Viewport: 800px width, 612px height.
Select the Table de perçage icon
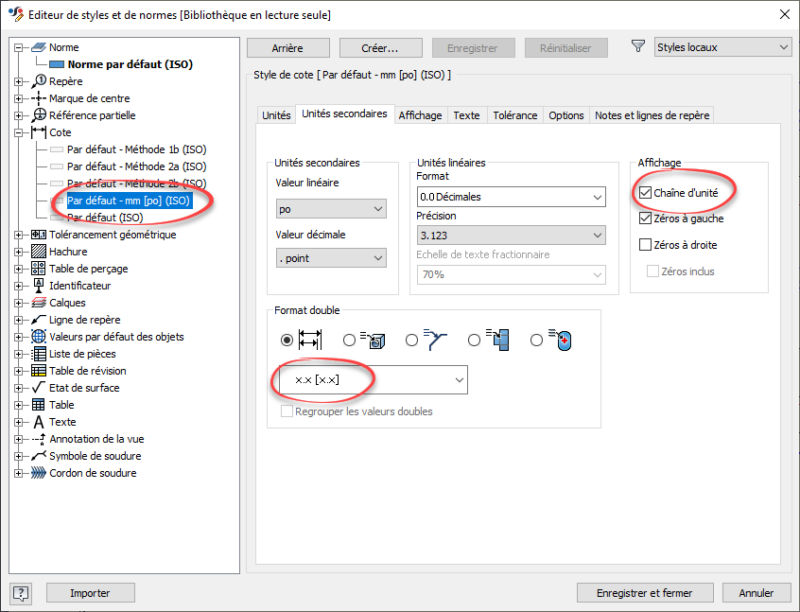[x=39, y=269]
